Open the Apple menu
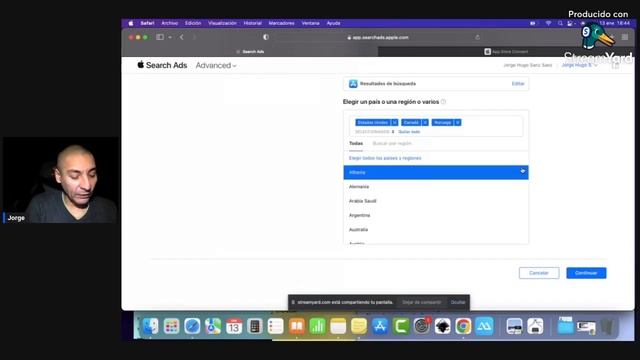Image resolution: width=640 pixels, height=360 pixels. point(131,23)
